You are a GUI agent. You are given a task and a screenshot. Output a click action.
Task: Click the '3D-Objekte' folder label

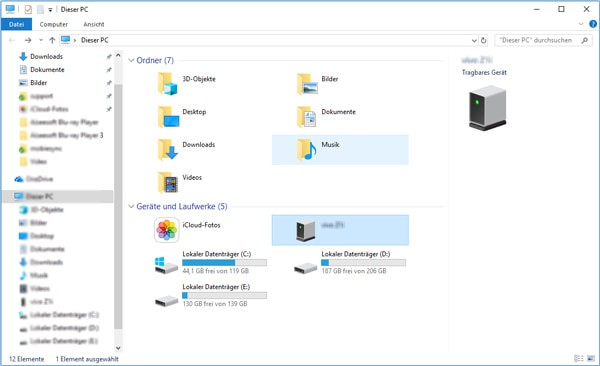[199, 79]
